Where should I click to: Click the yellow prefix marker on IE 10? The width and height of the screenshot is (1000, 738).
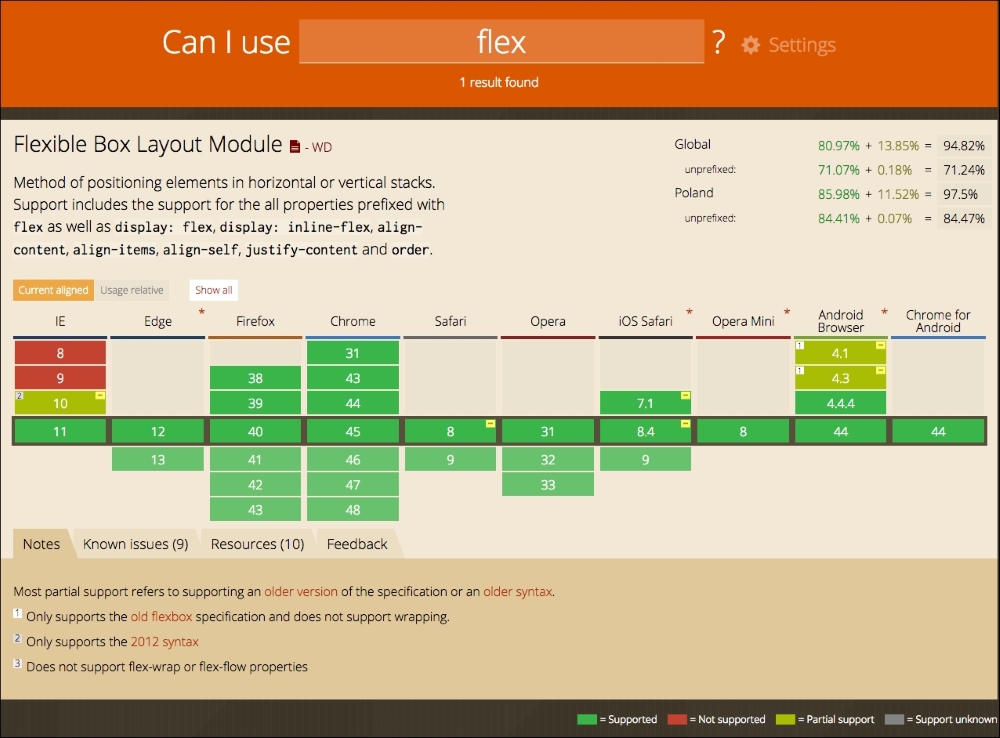click(100, 395)
